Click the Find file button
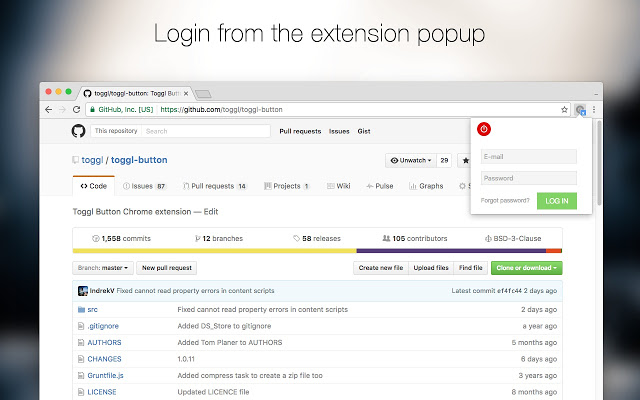The height and width of the screenshot is (400, 640). click(x=471, y=268)
